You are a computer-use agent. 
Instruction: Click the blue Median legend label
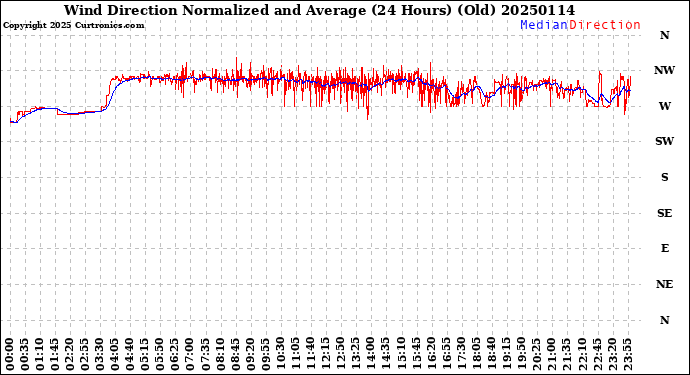coord(544,25)
